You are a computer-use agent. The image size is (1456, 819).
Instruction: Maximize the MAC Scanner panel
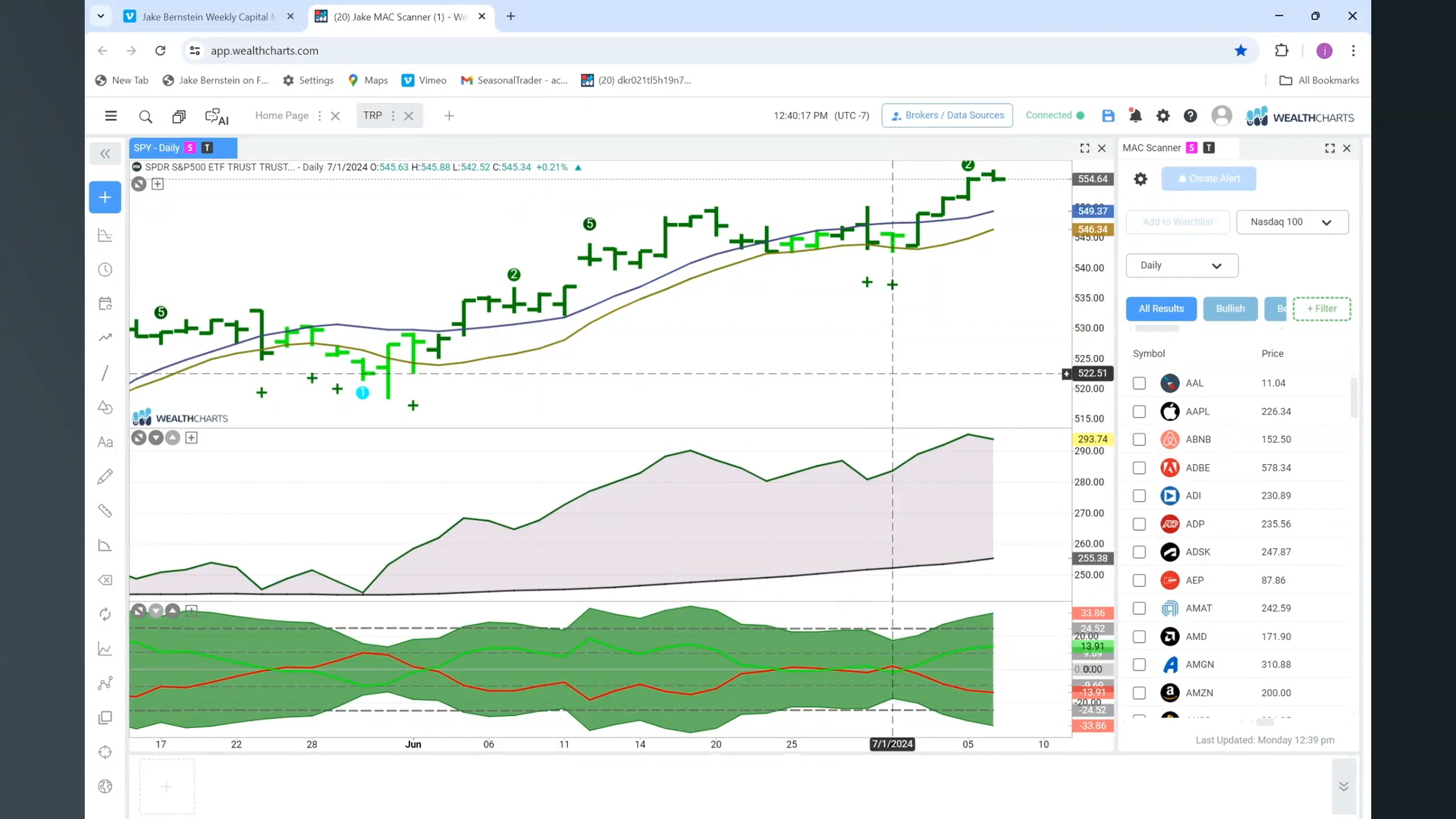pyautogui.click(x=1329, y=149)
